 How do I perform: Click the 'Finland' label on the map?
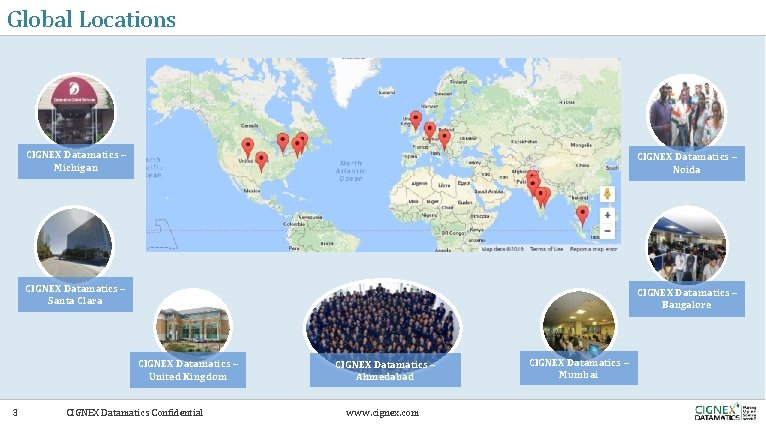coord(458,82)
